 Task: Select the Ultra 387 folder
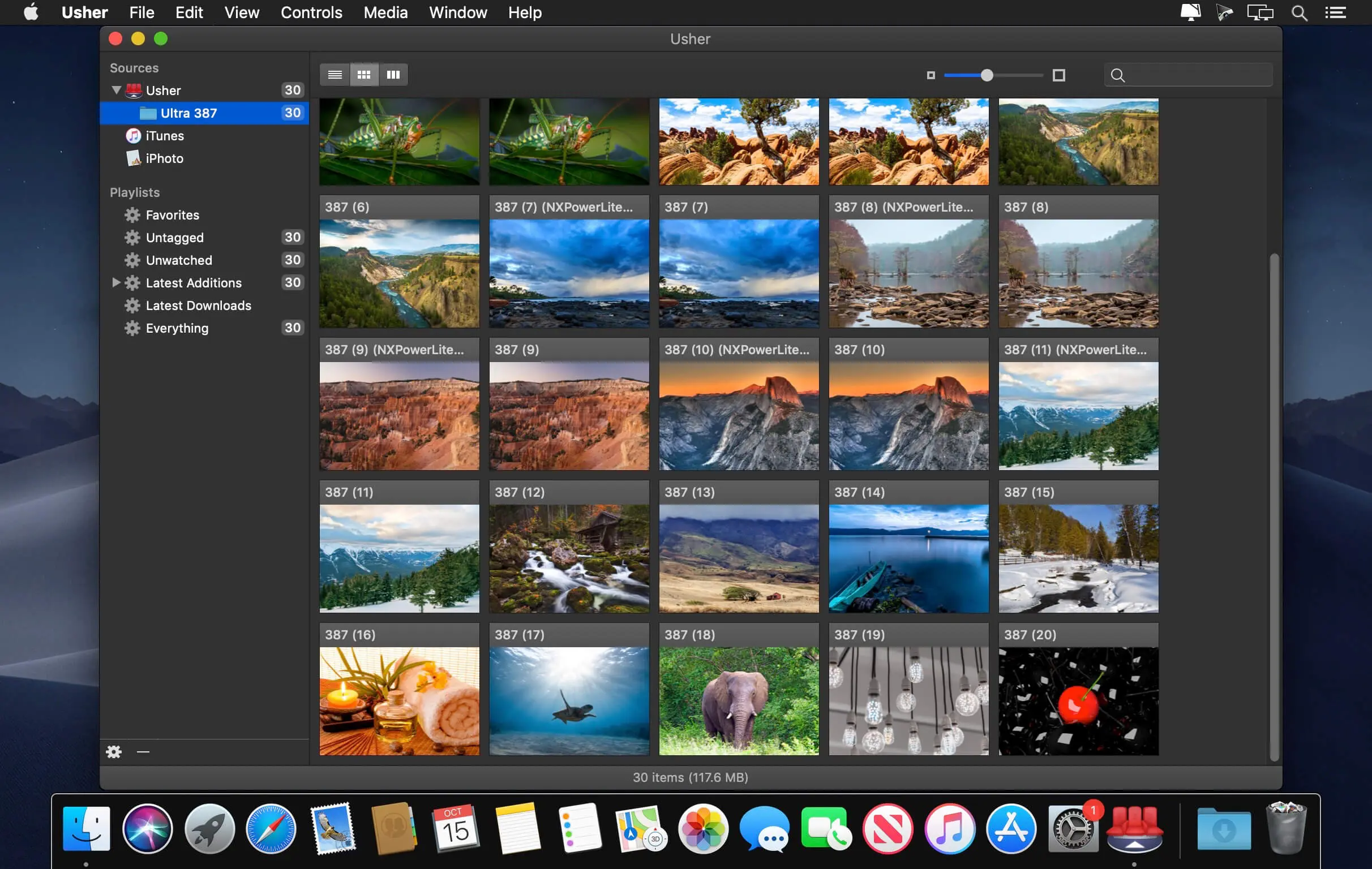point(188,113)
